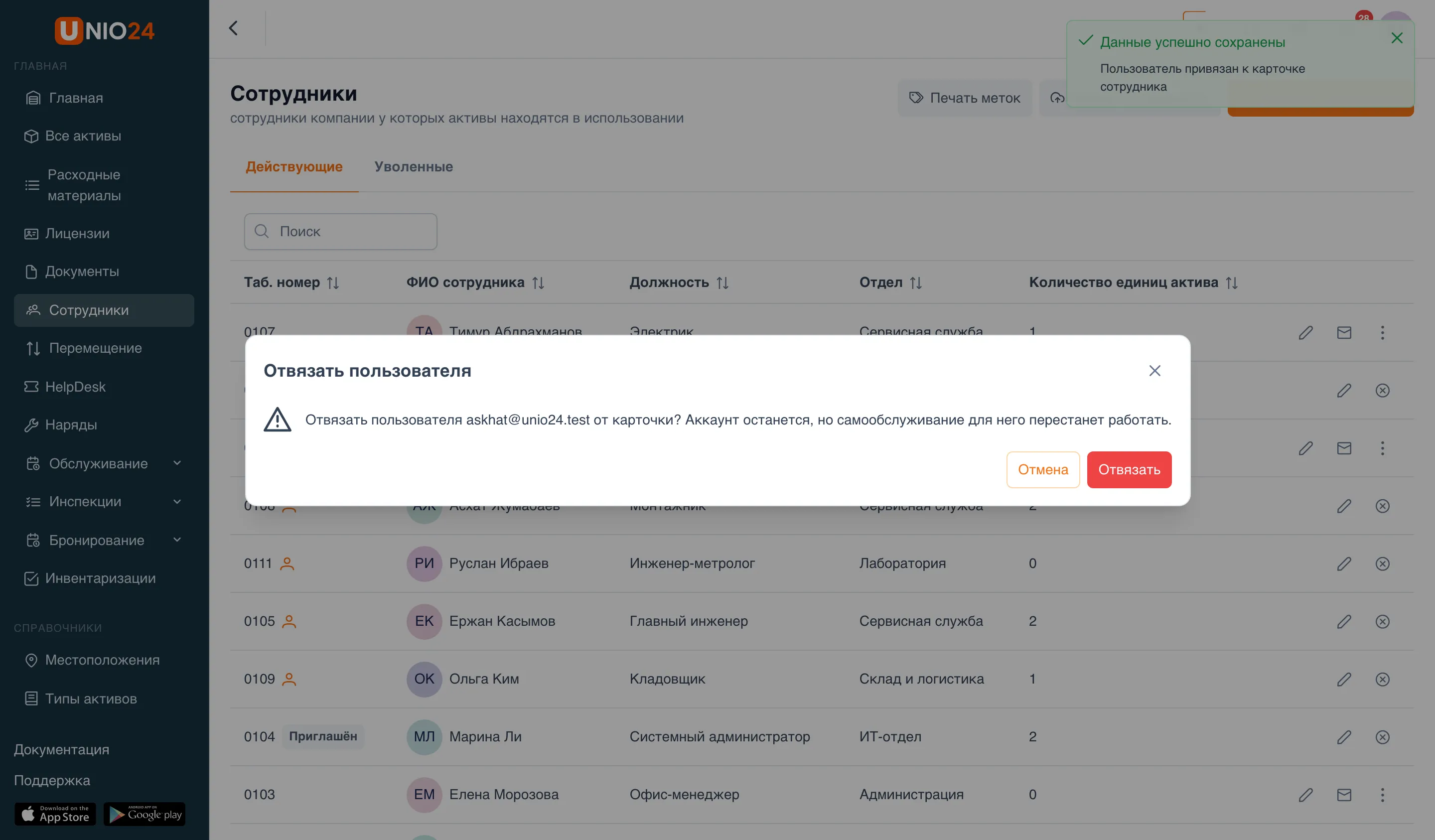
Task: Send invite envelope for row 0107
Action: (1344, 333)
